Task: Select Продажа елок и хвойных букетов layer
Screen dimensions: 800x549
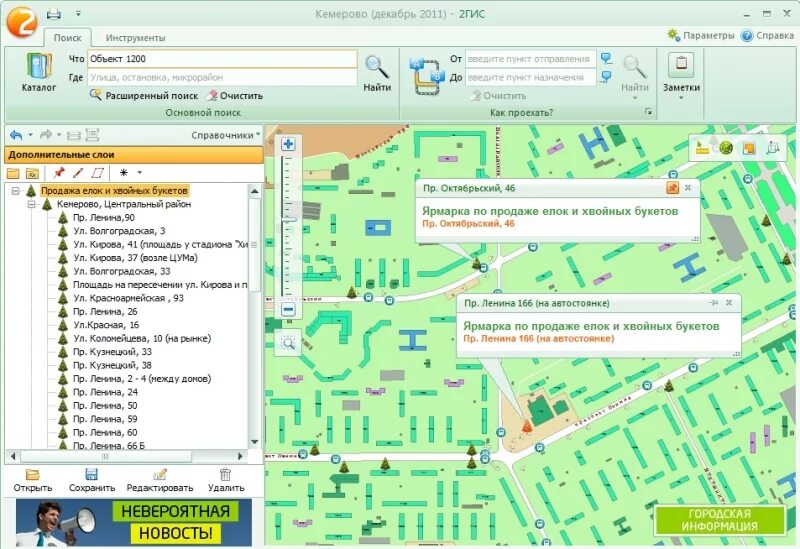Action: (114, 190)
